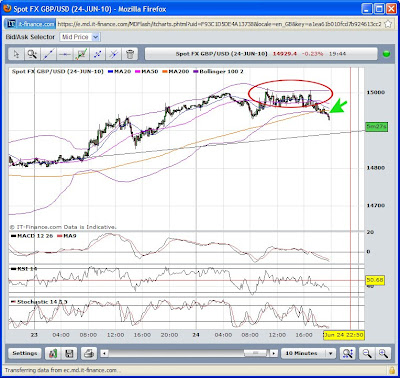The image size is (400, 378).
Task: Select the arrow pointer tool
Action: click(17, 54)
